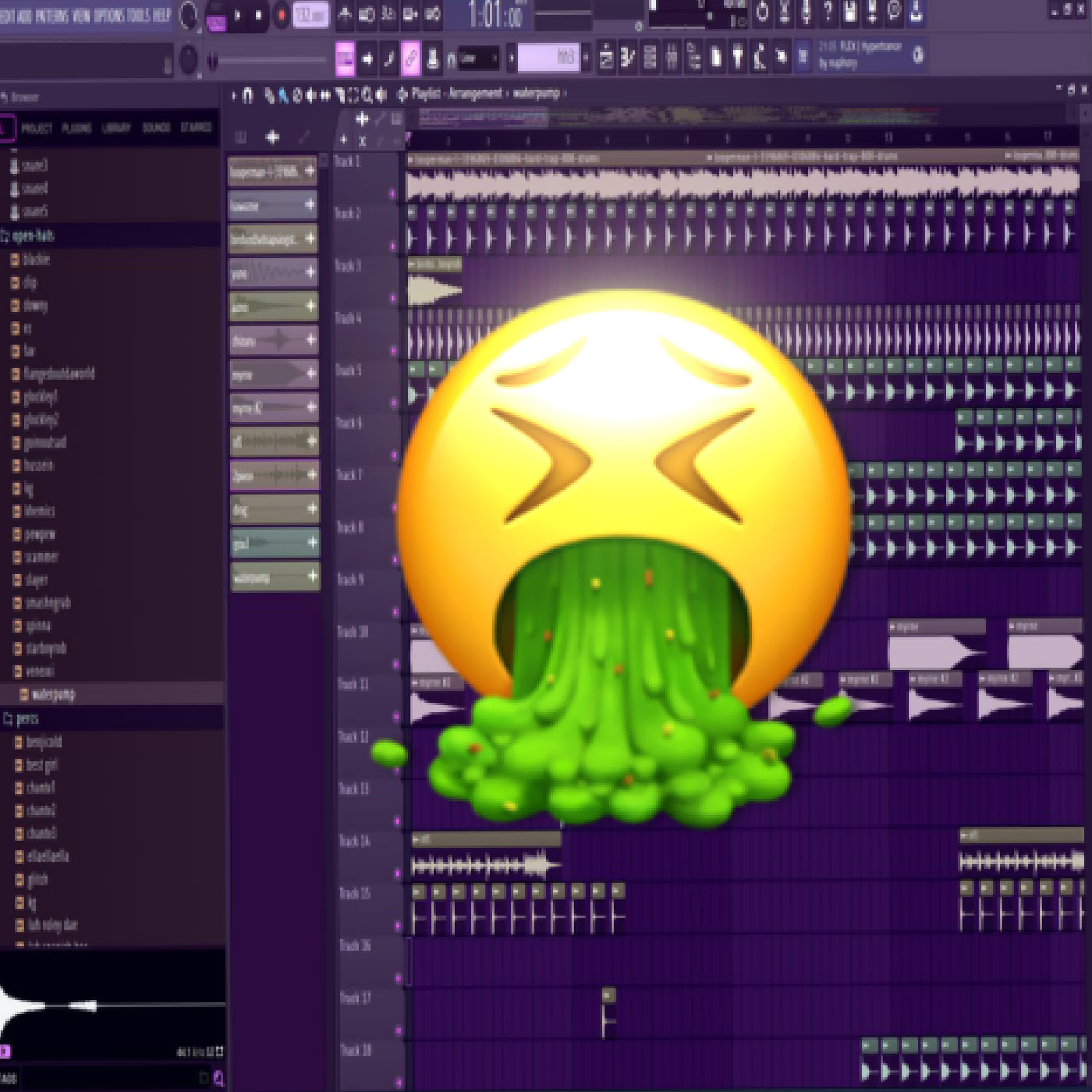The width and height of the screenshot is (1092, 1092).
Task: Select the zoom tool in playlist toolbar
Action: pos(367,95)
